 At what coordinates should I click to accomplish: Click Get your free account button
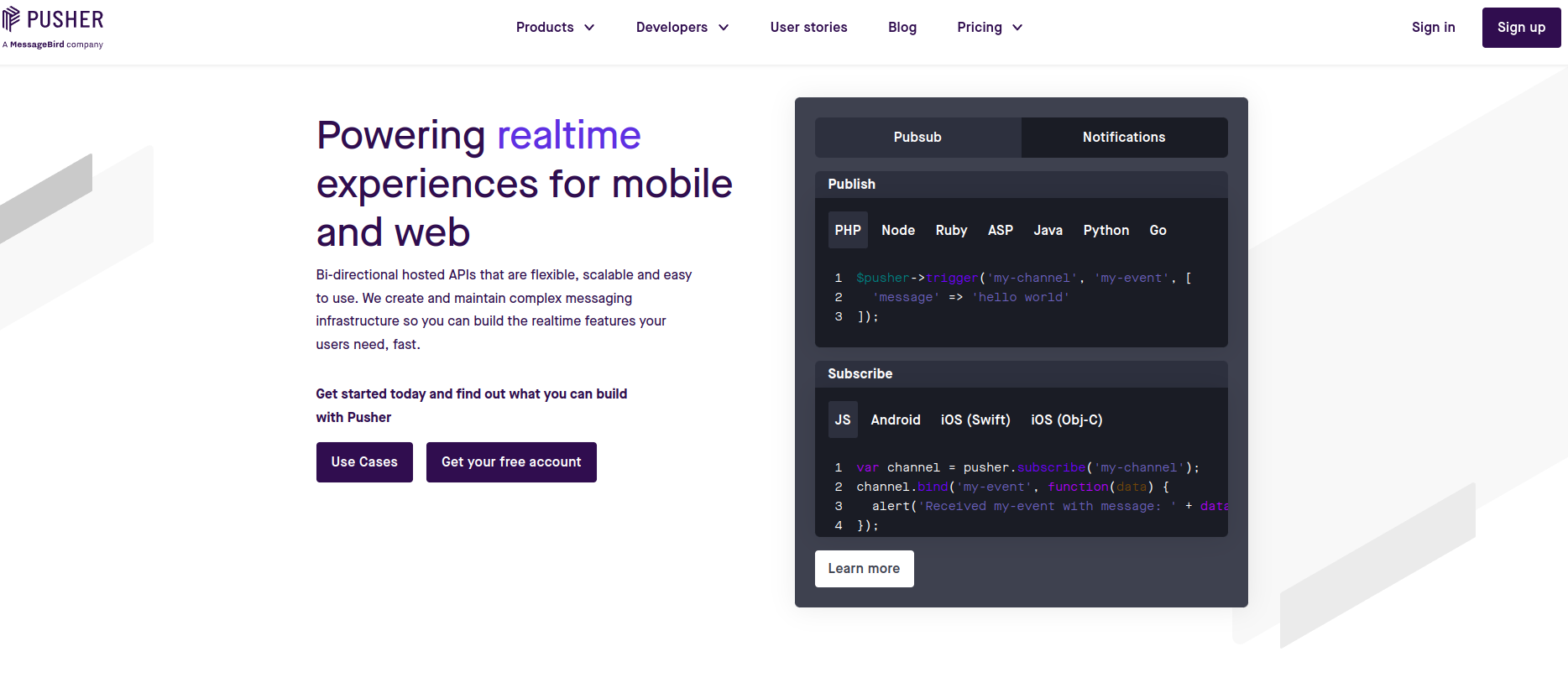click(x=511, y=462)
